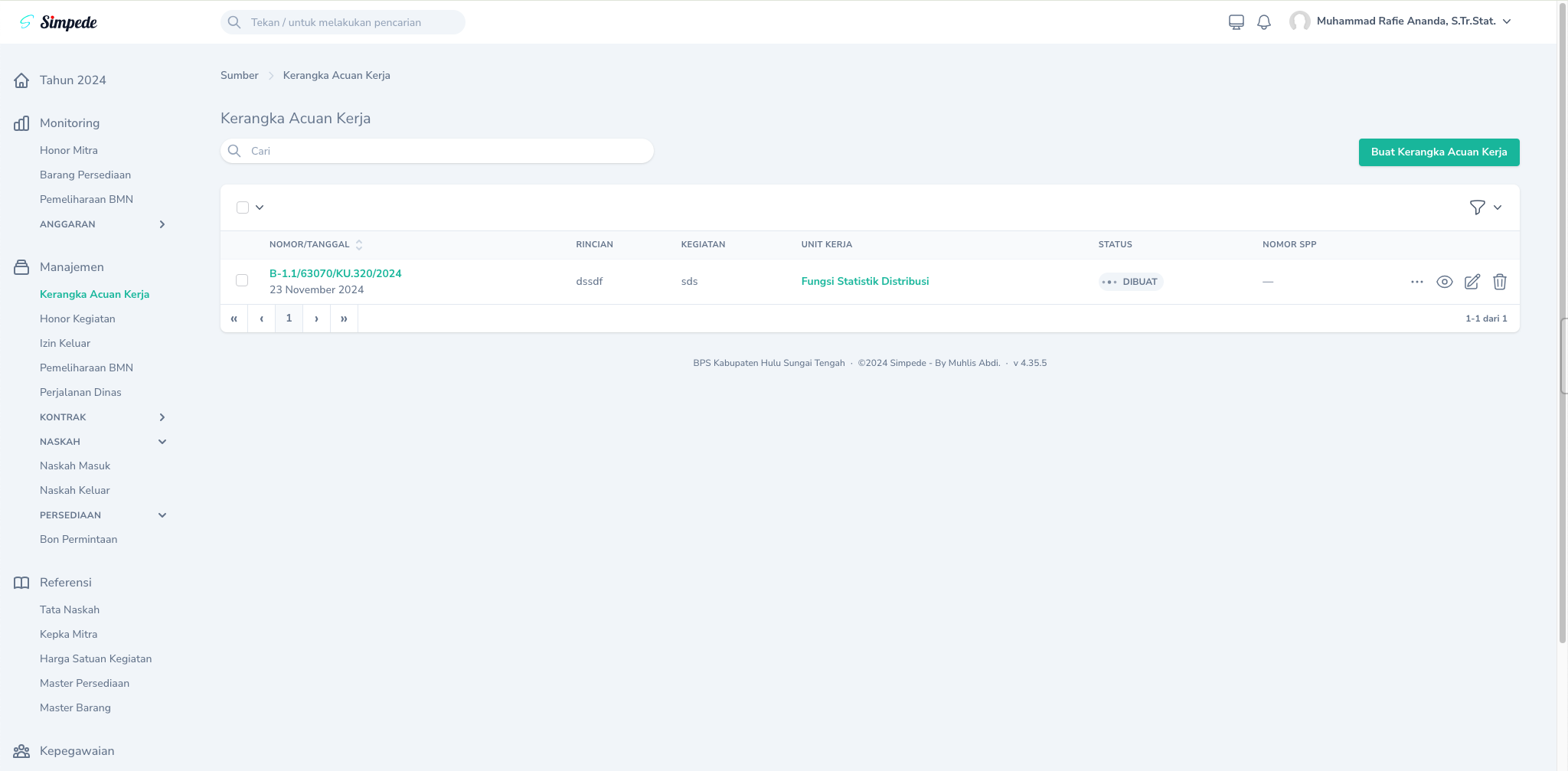This screenshot has width=1568, height=771.
Task: Click the Sumber breadcrumb
Action: [x=240, y=76]
